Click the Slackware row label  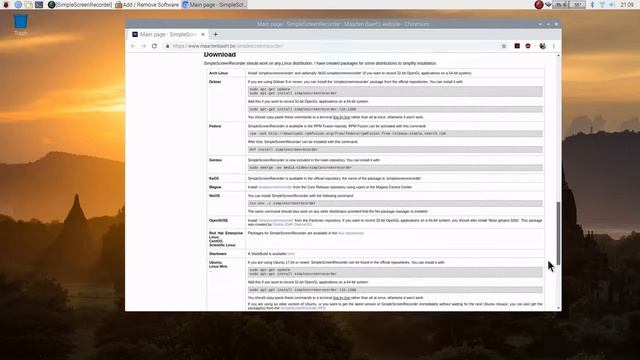[218, 254]
